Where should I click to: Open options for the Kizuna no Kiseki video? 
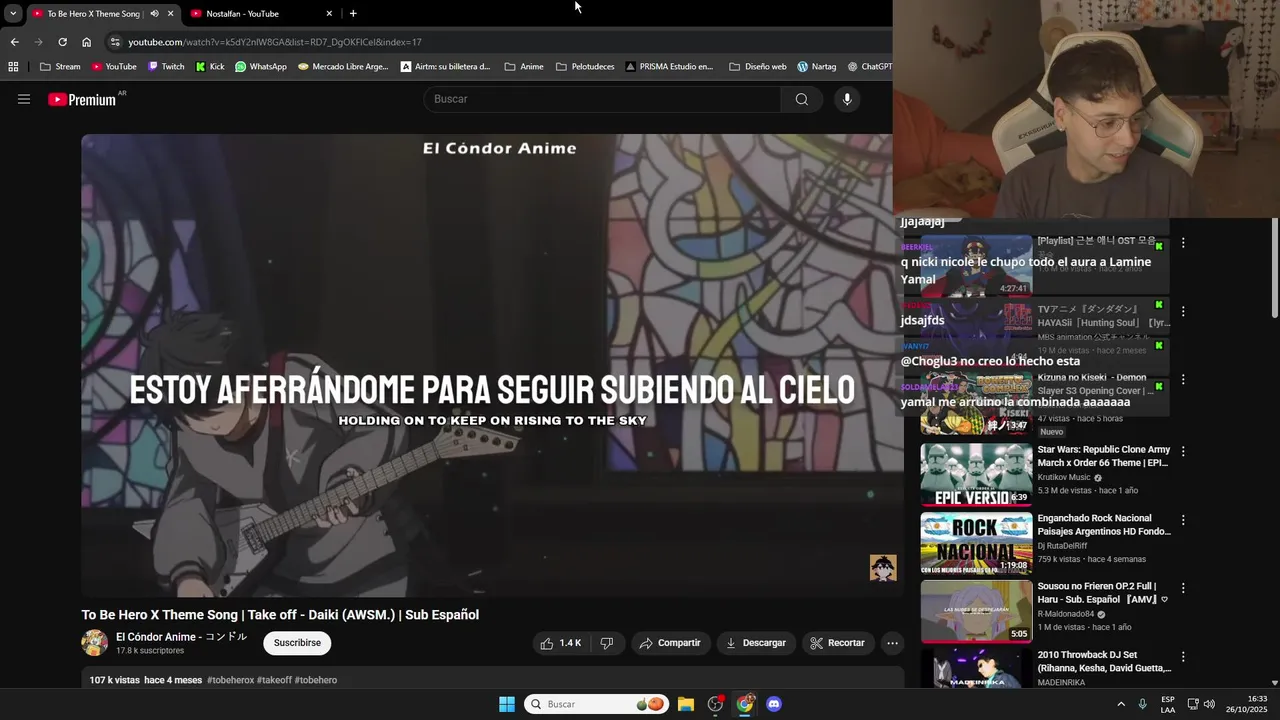1183,380
